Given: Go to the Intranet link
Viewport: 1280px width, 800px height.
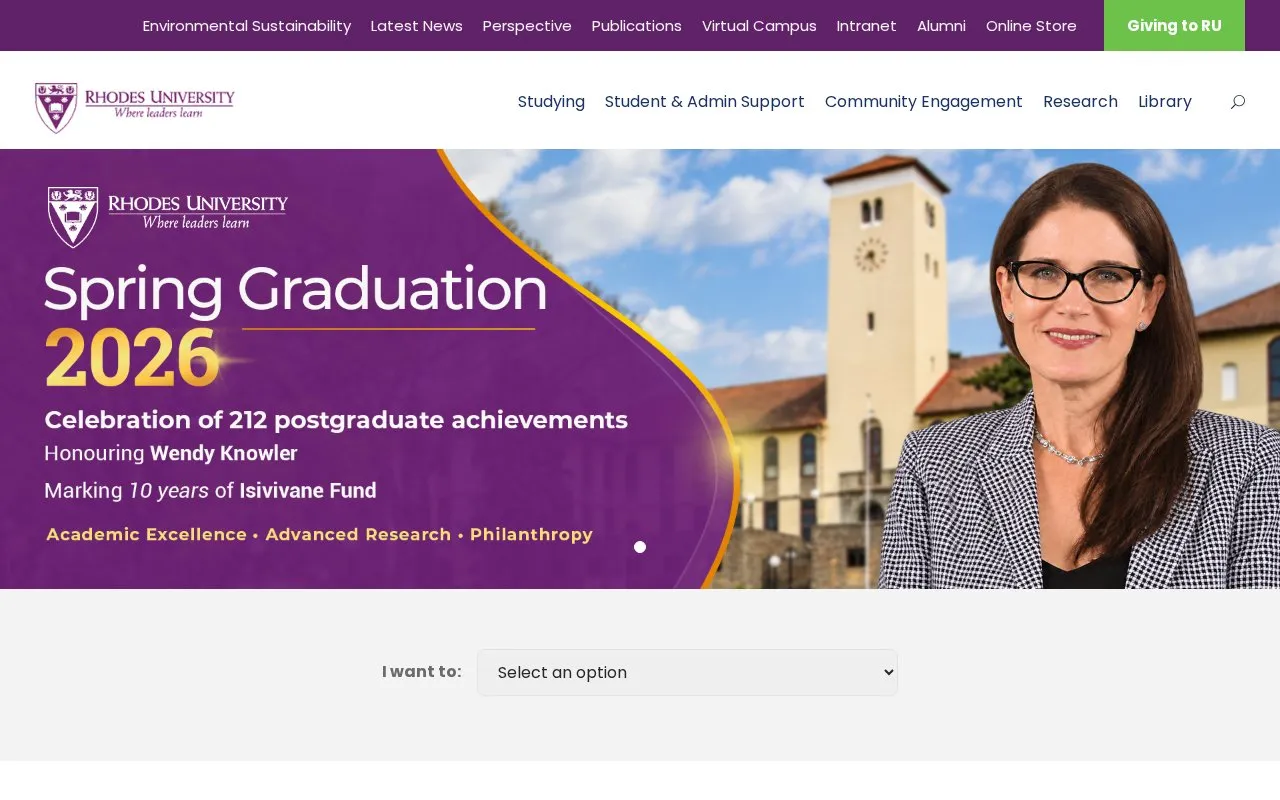Looking at the screenshot, I should click(x=867, y=26).
